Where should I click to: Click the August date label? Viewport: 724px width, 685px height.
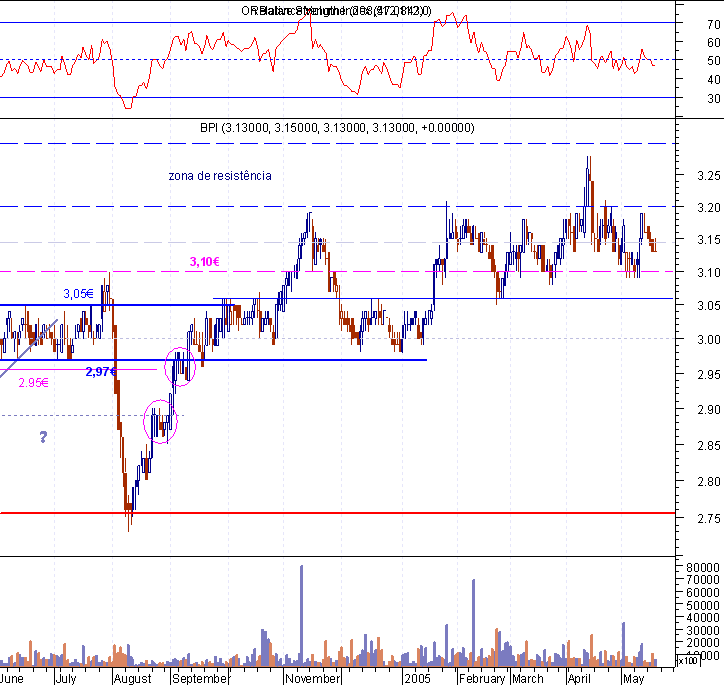(x=132, y=679)
